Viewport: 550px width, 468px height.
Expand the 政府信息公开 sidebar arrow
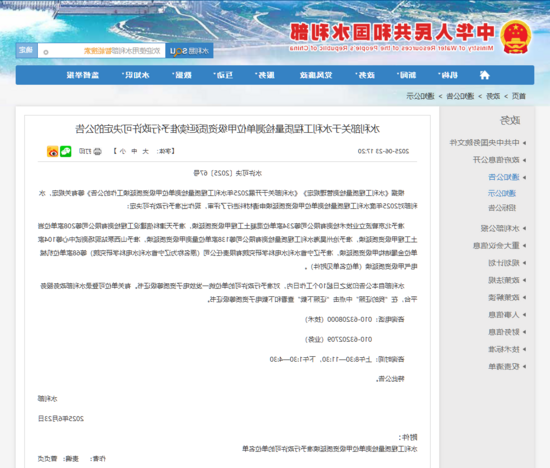pos(524,160)
